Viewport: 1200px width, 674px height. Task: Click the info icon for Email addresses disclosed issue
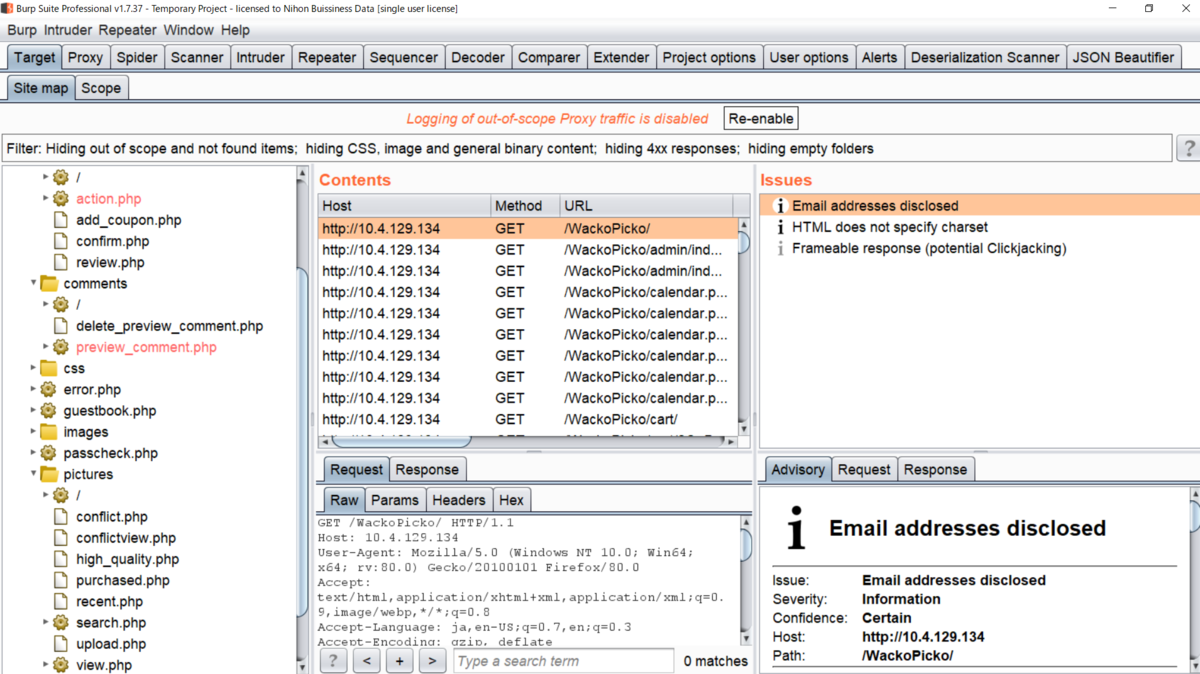click(x=780, y=206)
